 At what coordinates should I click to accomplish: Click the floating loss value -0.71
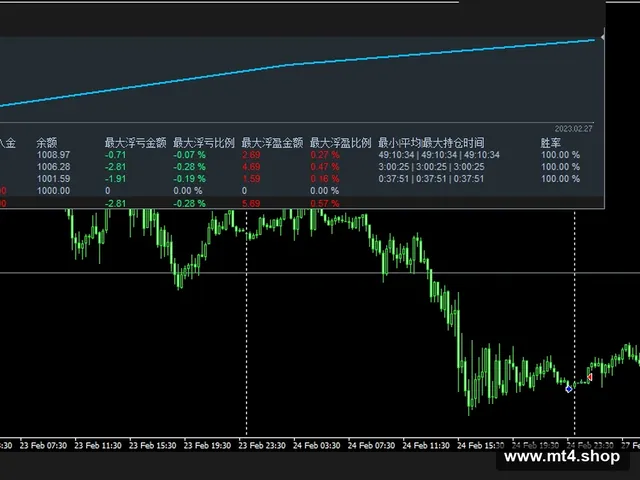point(116,155)
